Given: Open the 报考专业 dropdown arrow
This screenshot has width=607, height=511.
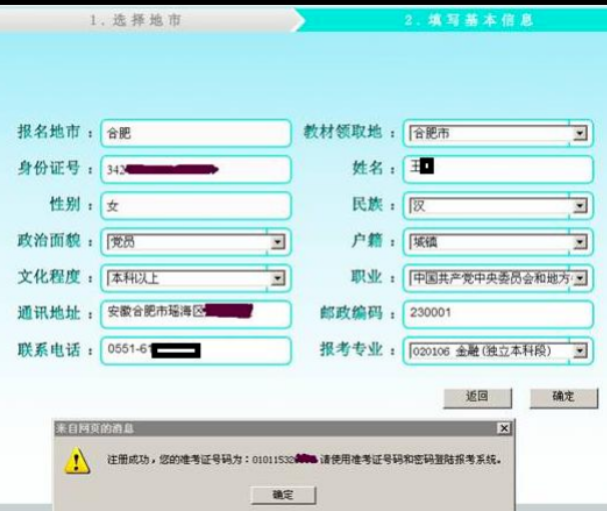Looking at the screenshot, I should (x=580, y=351).
